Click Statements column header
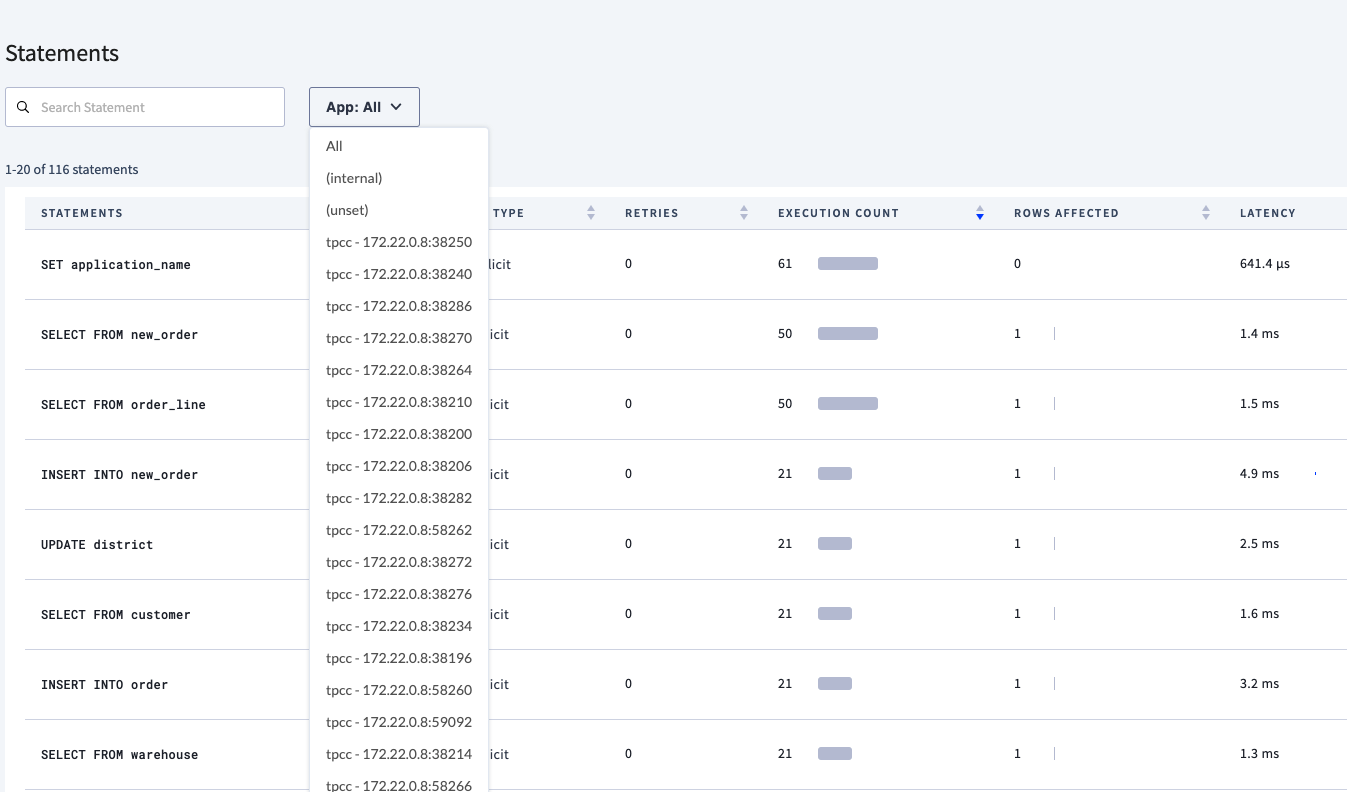Image resolution: width=1347 pixels, height=792 pixels. coord(82,213)
